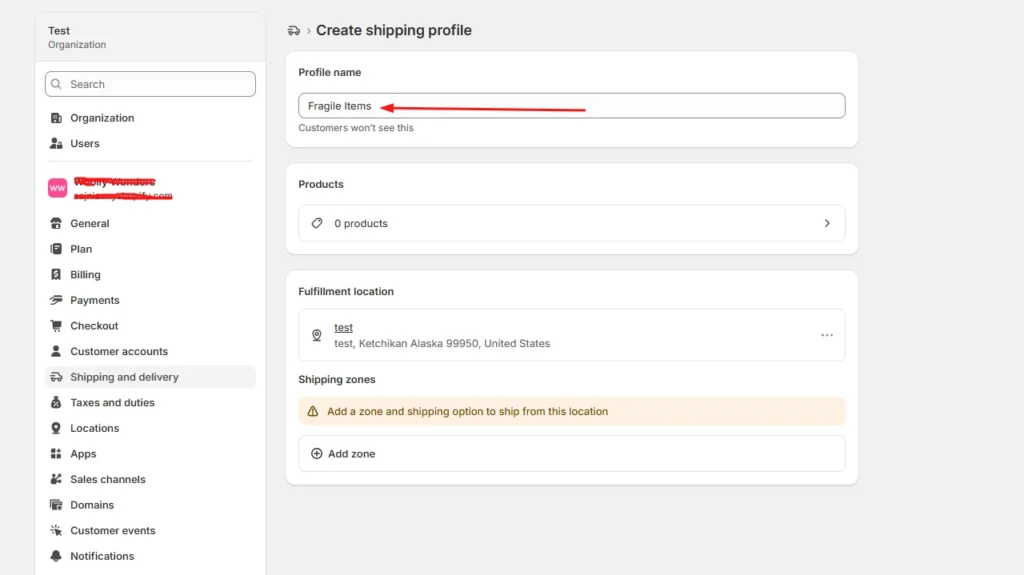
Task: Click the Apps grid icon
Action: (x=56, y=454)
